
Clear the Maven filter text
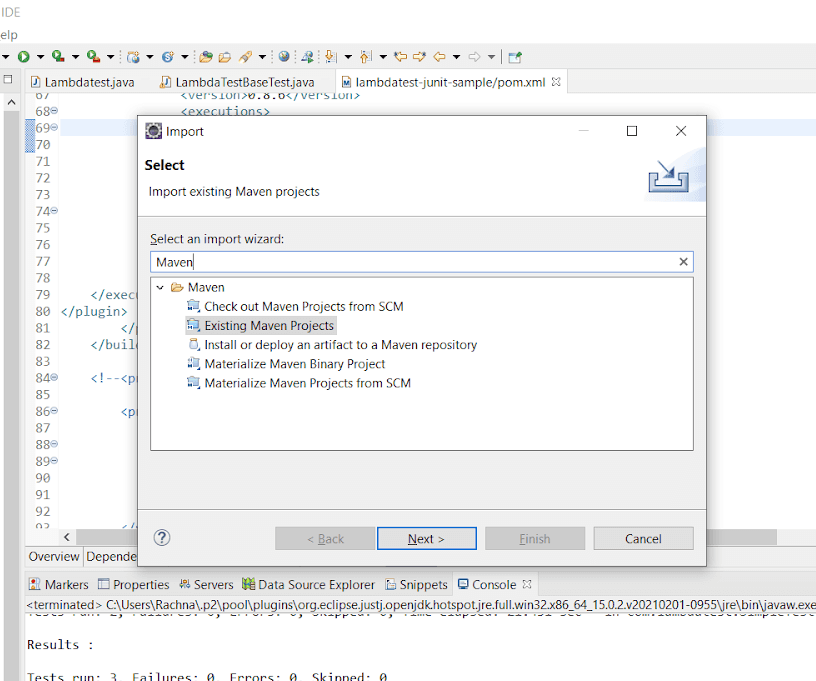pos(683,262)
